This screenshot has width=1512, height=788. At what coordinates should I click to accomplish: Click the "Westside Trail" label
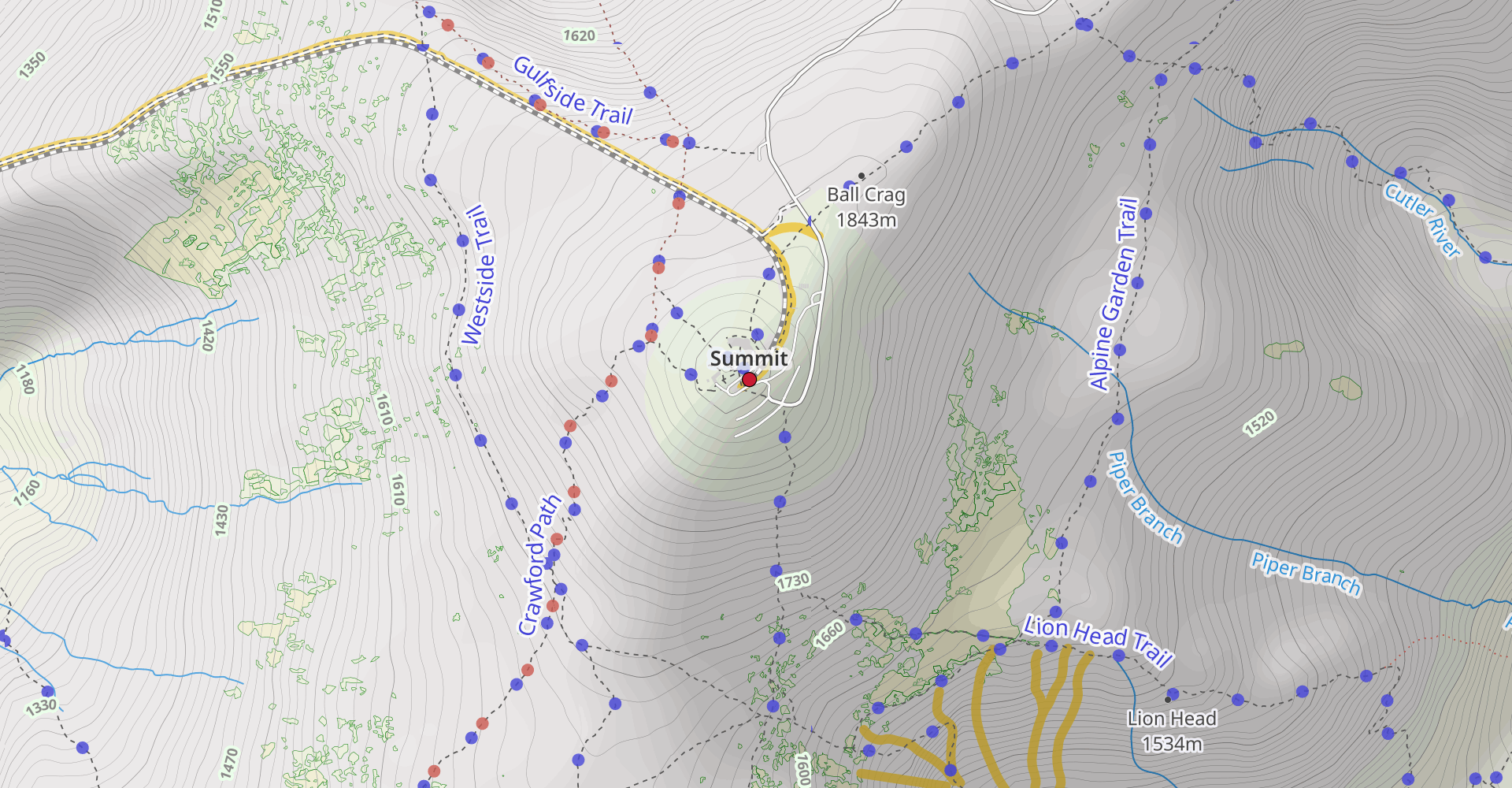pos(480,276)
